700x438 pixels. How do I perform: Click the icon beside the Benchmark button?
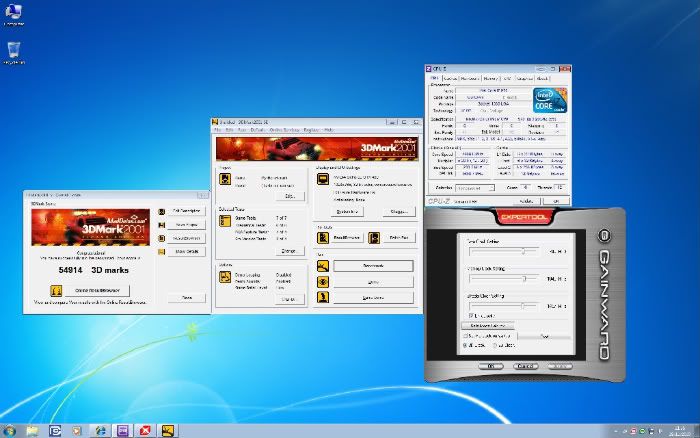pyautogui.click(x=323, y=266)
